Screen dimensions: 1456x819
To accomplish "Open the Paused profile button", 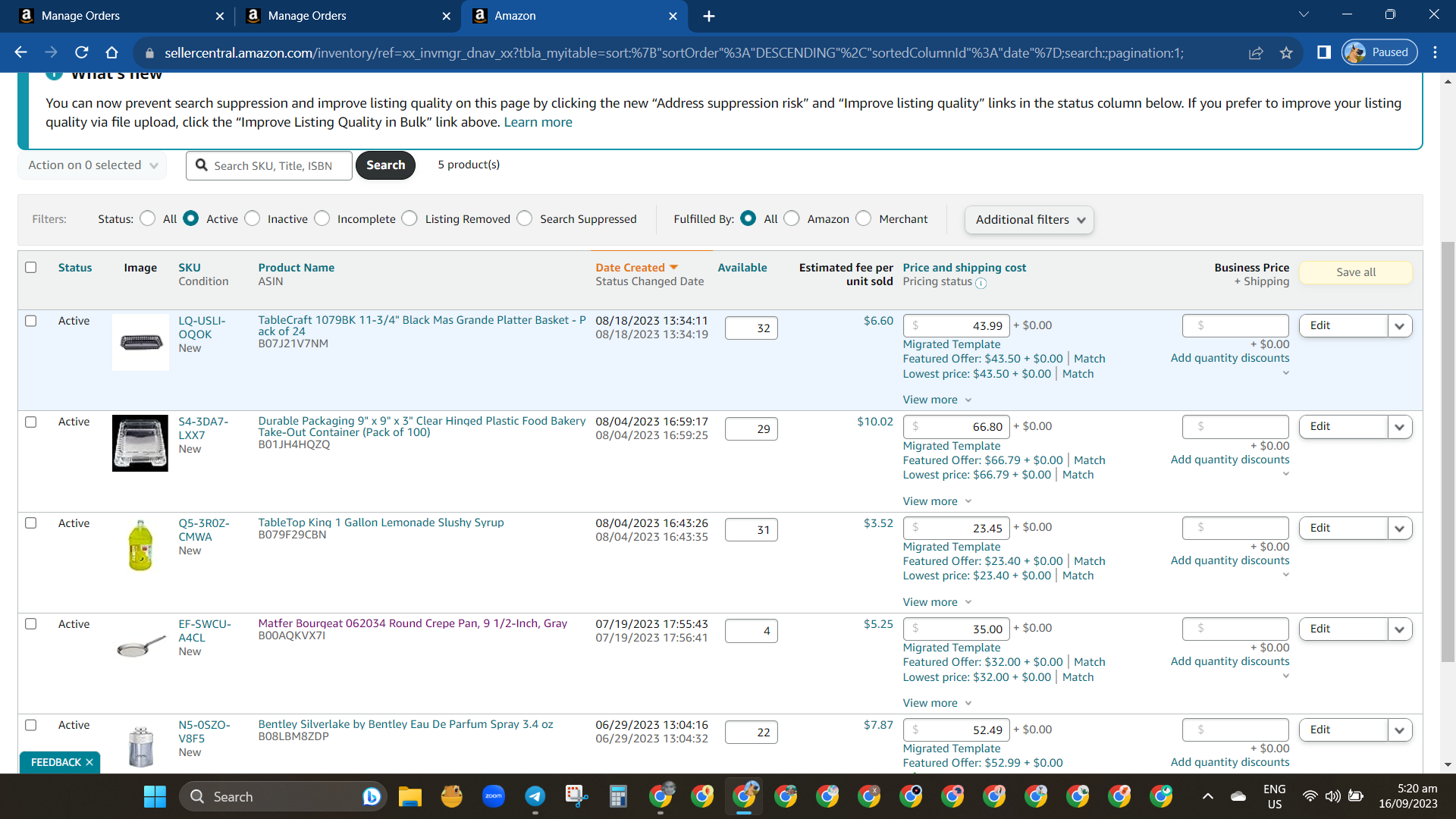I will click(1379, 52).
